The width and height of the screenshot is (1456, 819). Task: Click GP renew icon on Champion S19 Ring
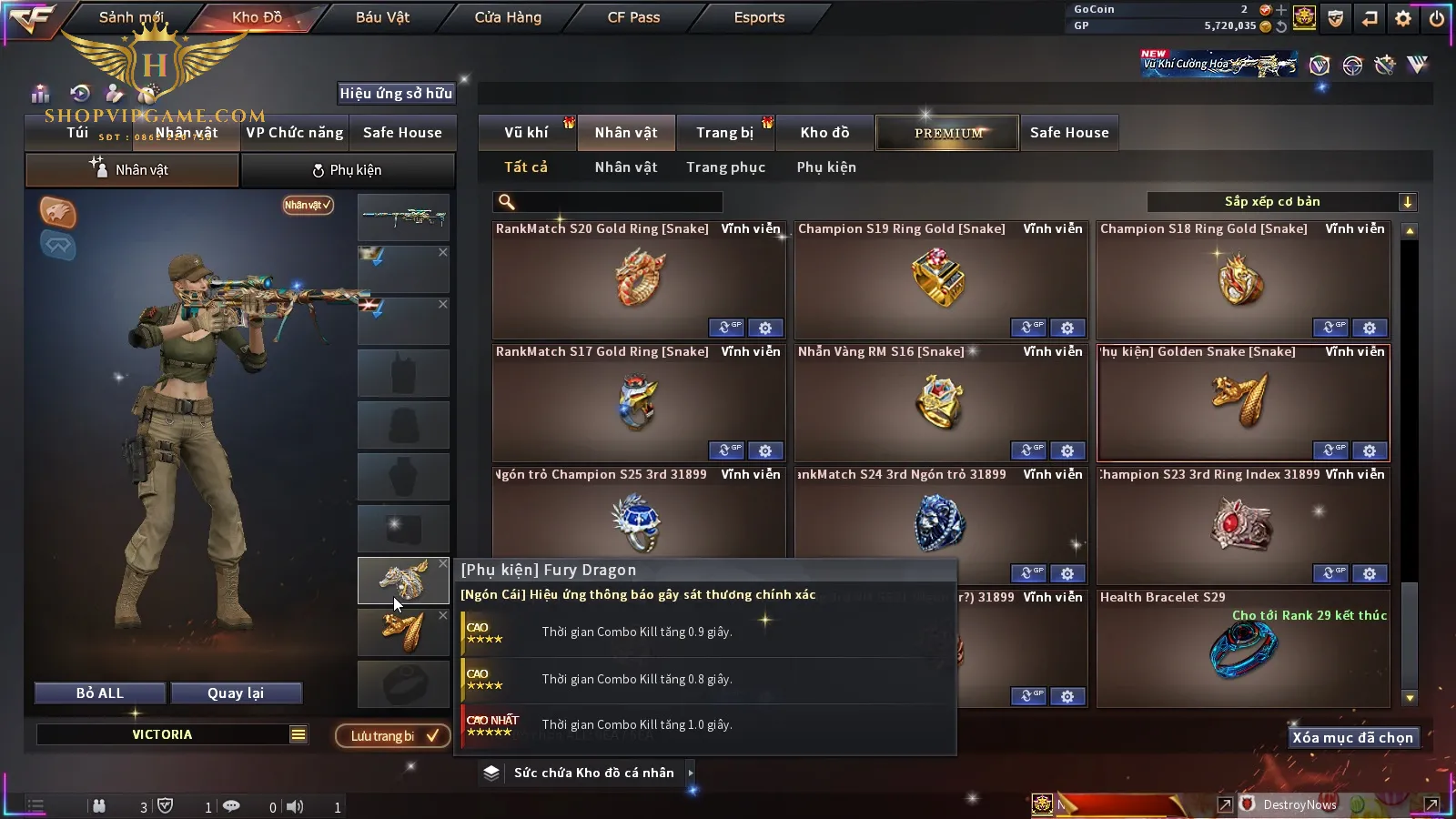1028,328
